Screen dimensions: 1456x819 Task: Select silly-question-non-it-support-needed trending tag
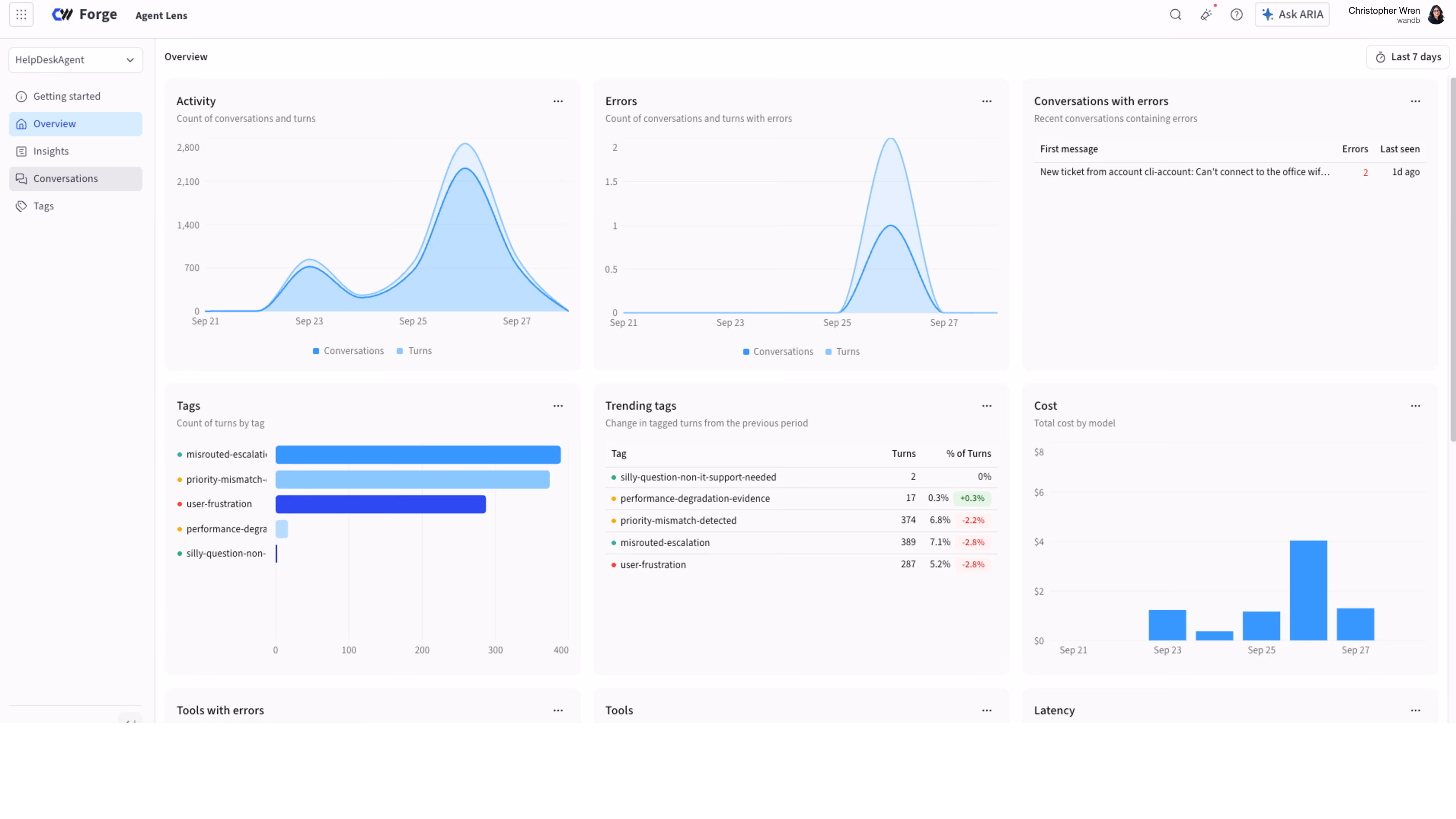point(801,477)
